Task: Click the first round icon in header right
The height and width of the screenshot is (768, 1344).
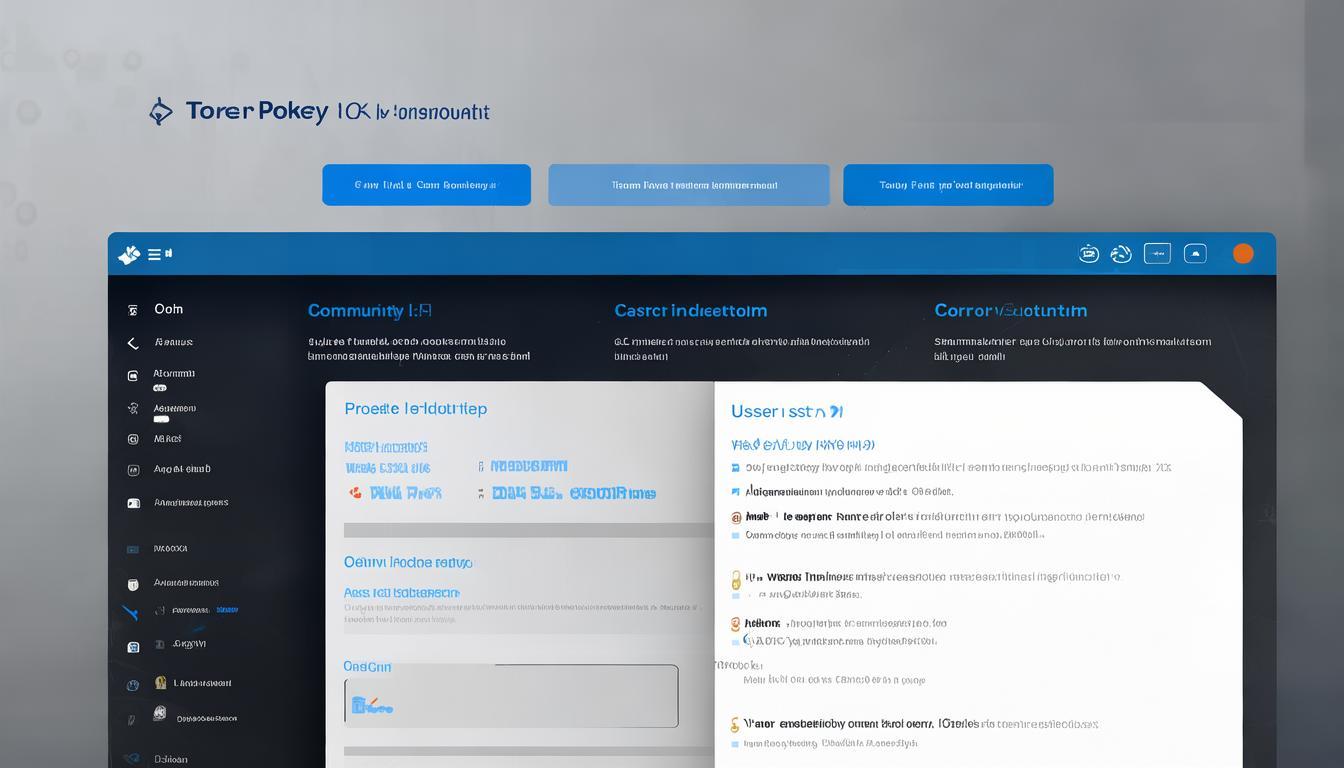Action: pyautogui.click(x=1089, y=254)
